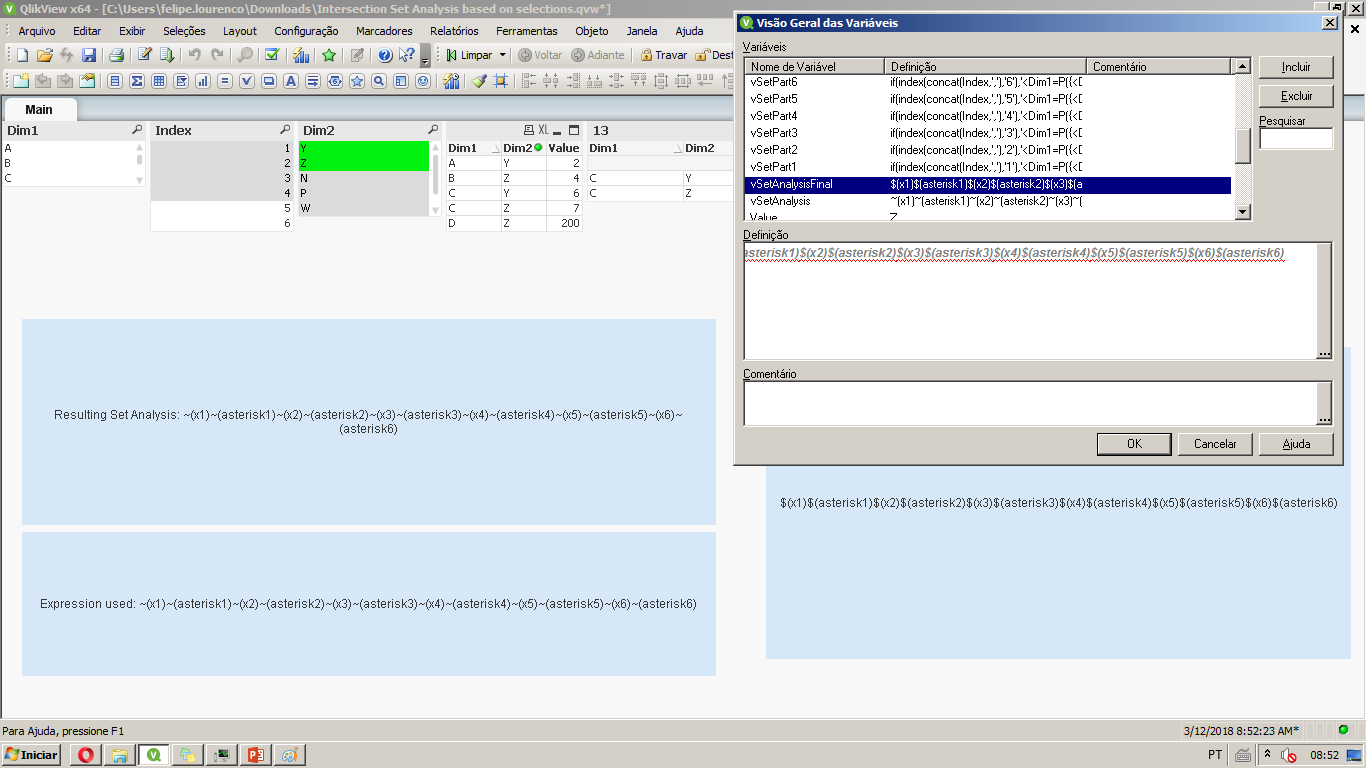The image size is (1366, 768).
Task: Click the Limpar (Clear) button
Action: coord(468,55)
